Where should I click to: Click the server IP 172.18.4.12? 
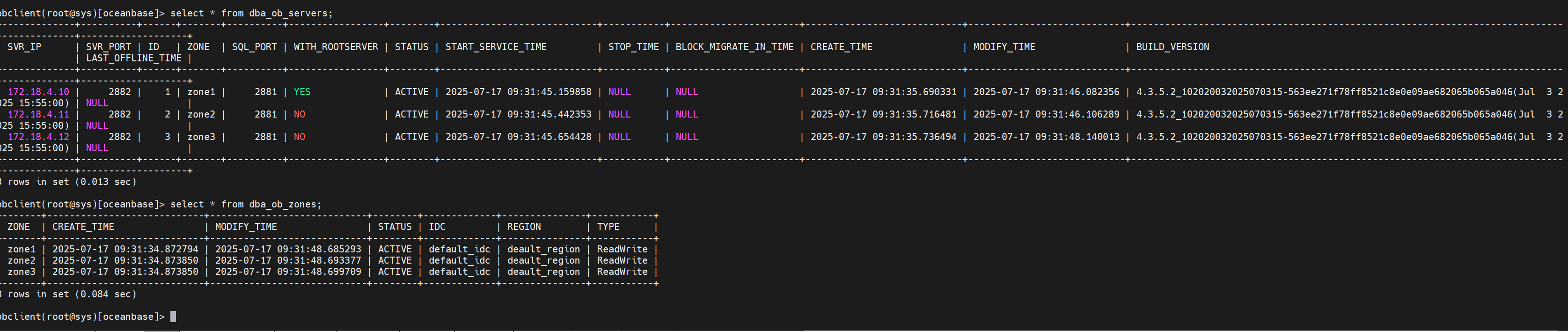coord(38,137)
